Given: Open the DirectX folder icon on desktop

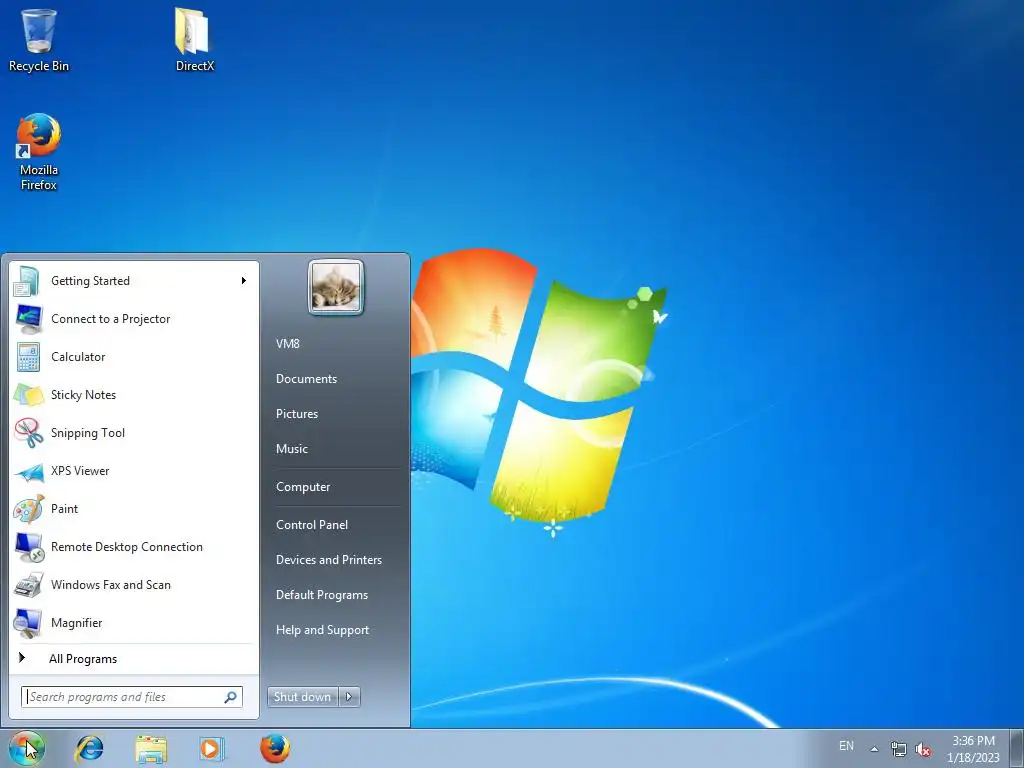Looking at the screenshot, I should tap(194, 39).
